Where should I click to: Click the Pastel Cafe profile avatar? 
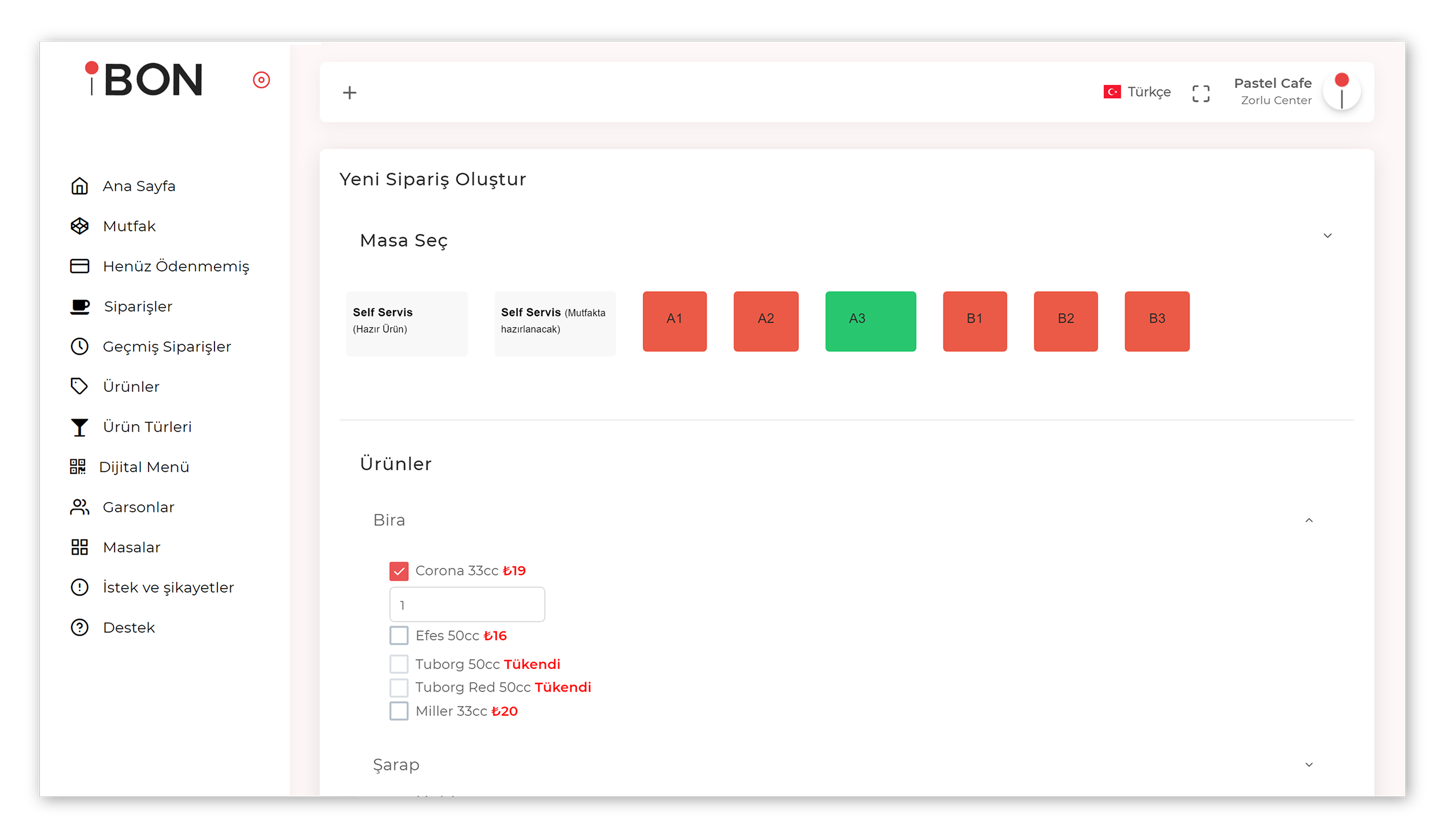(x=1341, y=91)
